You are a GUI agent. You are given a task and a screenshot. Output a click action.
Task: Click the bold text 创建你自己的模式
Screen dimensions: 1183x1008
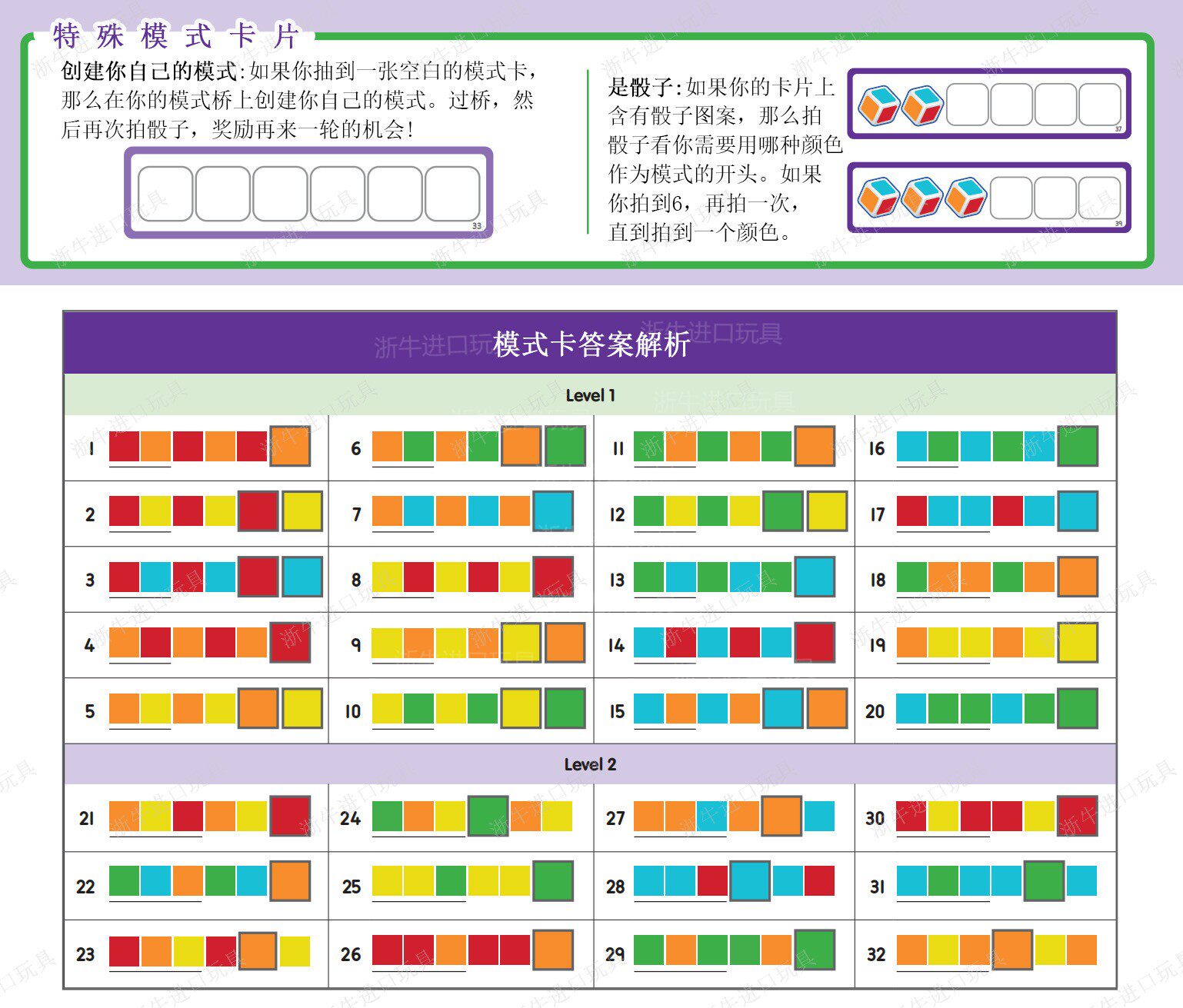point(149,72)
